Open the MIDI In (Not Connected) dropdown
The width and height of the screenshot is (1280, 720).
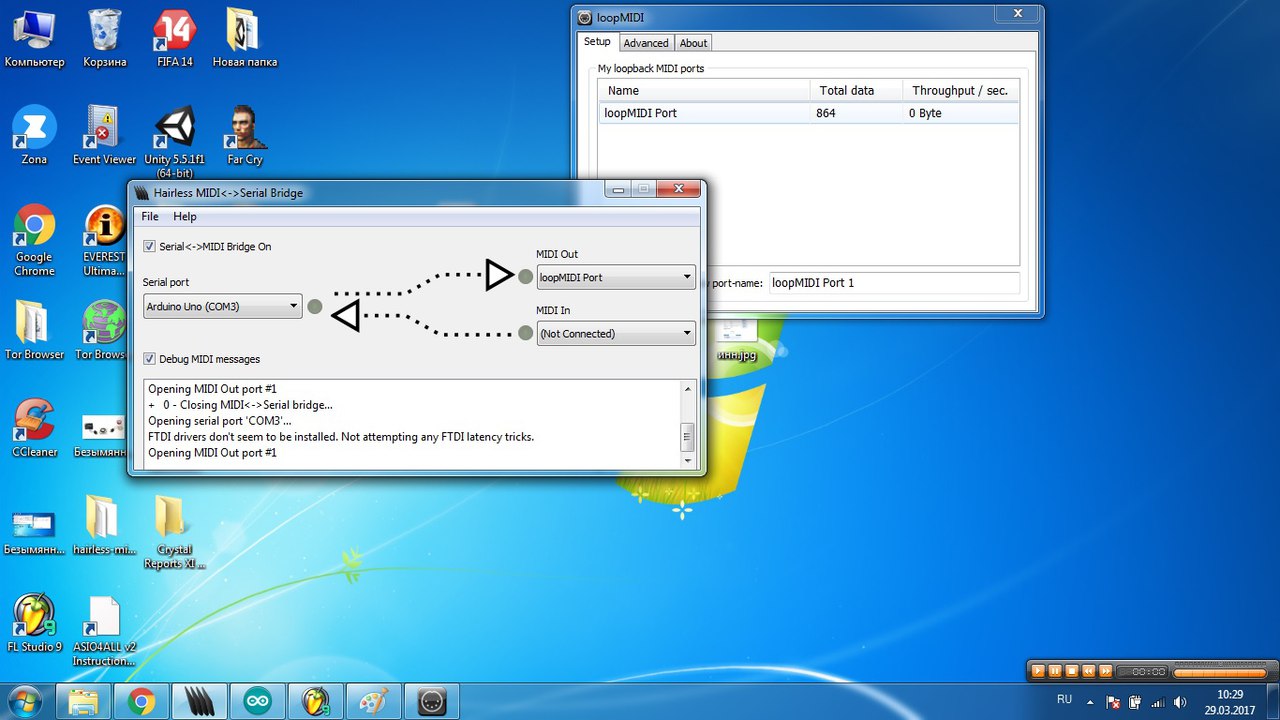click(616, 333)
